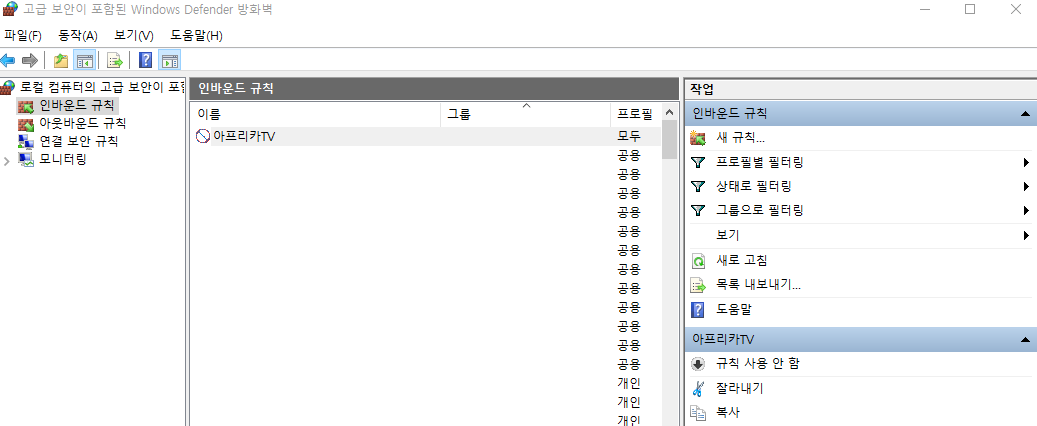Click the Help toolbar icon

145,61
